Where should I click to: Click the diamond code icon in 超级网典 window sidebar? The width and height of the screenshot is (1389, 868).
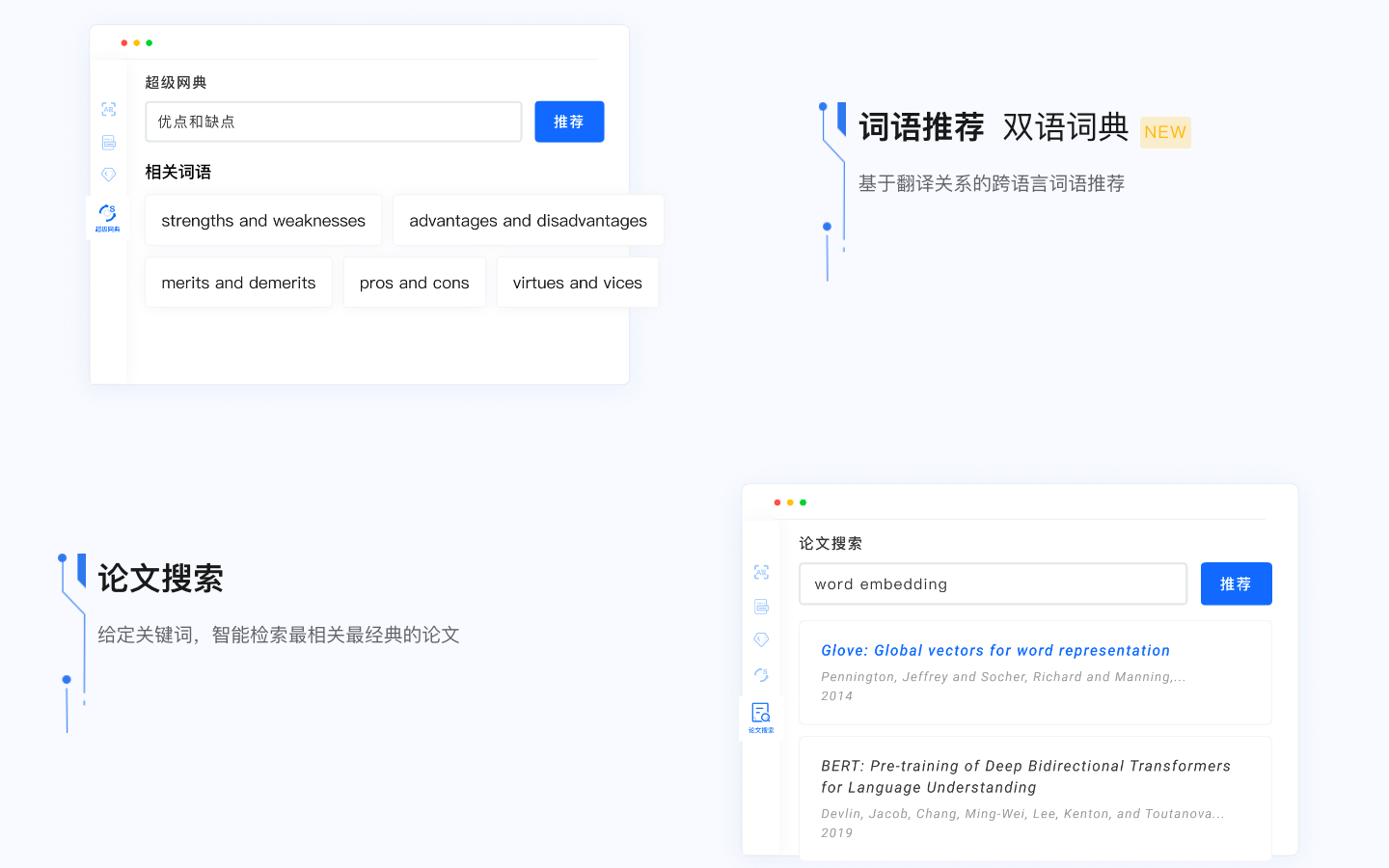point(108,175)
